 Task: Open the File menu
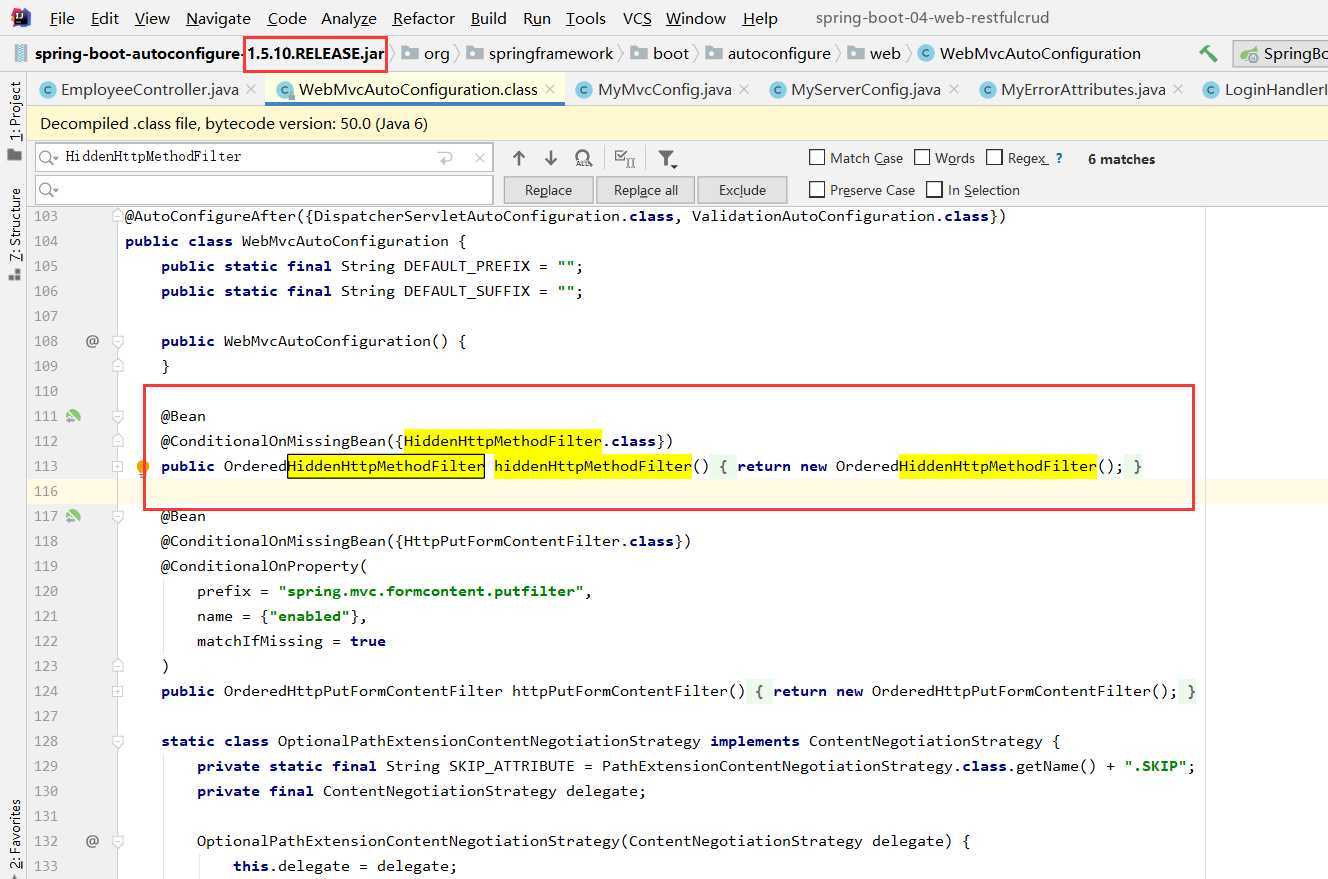[x=62, y=18]
